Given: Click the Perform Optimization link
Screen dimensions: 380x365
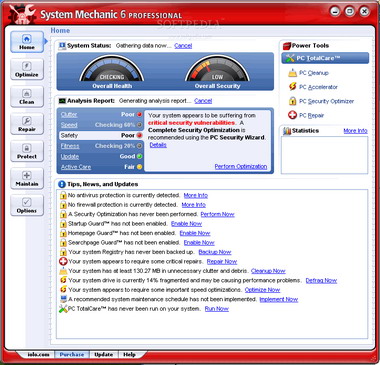Looking at the screenshot, I should [x=241, y=166].
